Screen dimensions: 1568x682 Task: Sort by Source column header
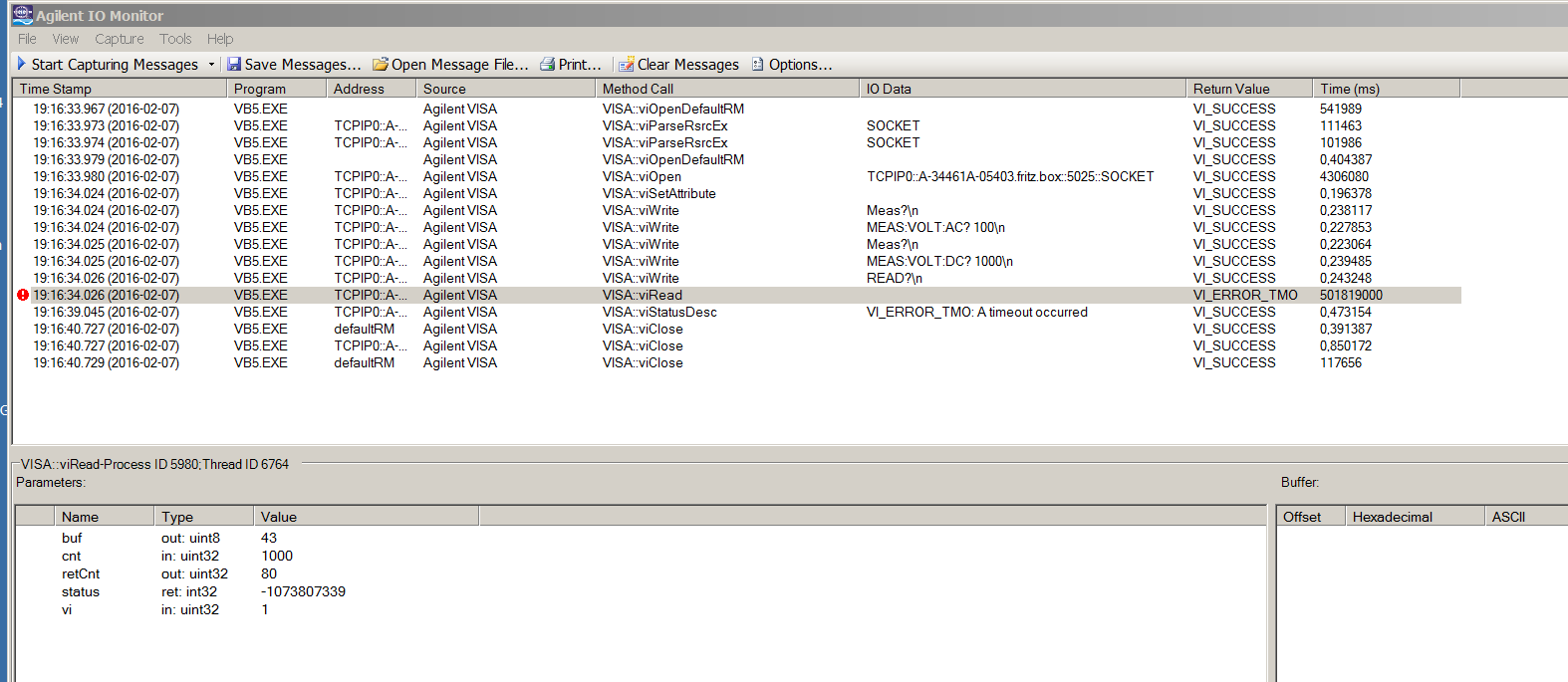pos(506,89)
